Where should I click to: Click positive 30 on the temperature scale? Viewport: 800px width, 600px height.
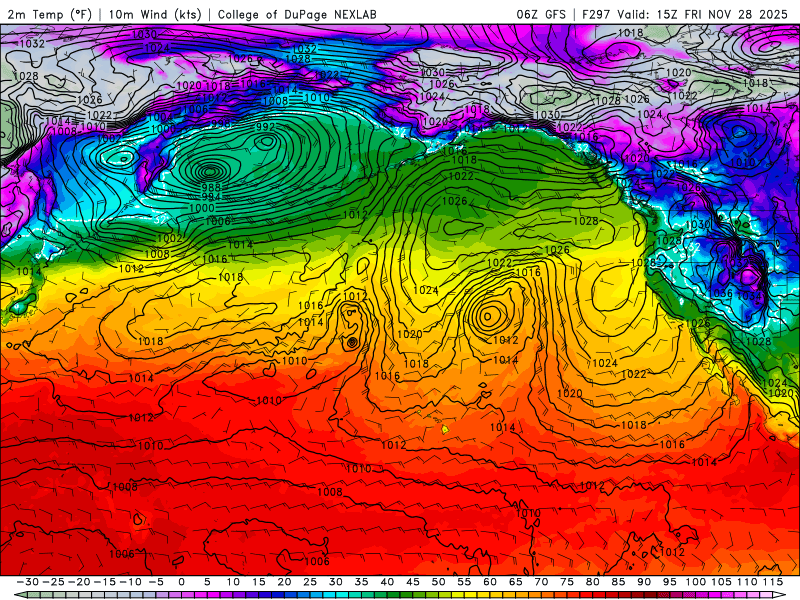pos(335,582)
